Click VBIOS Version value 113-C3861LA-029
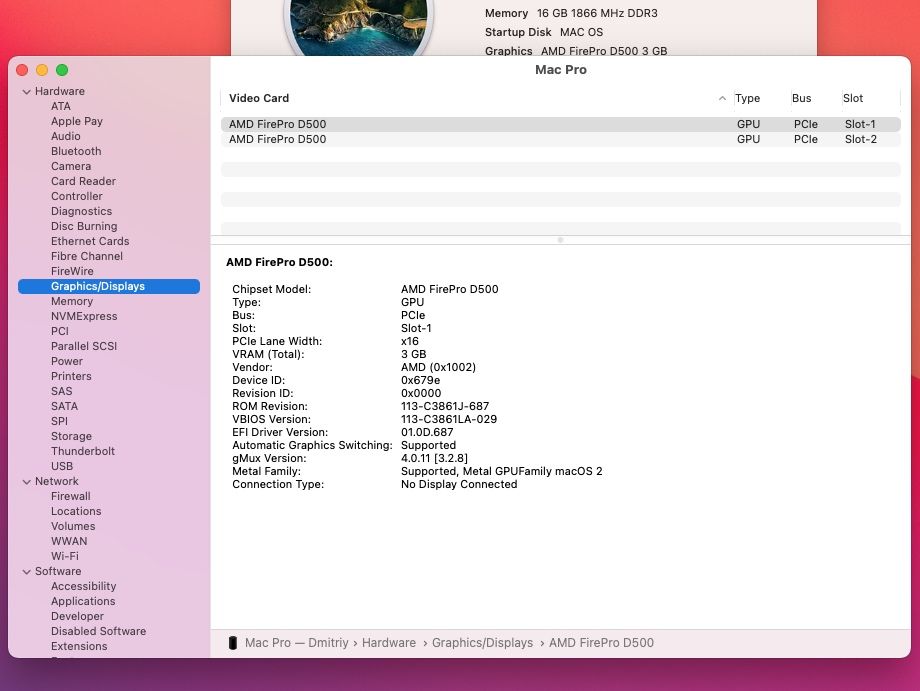920x691 pixels. pos(449,419)
